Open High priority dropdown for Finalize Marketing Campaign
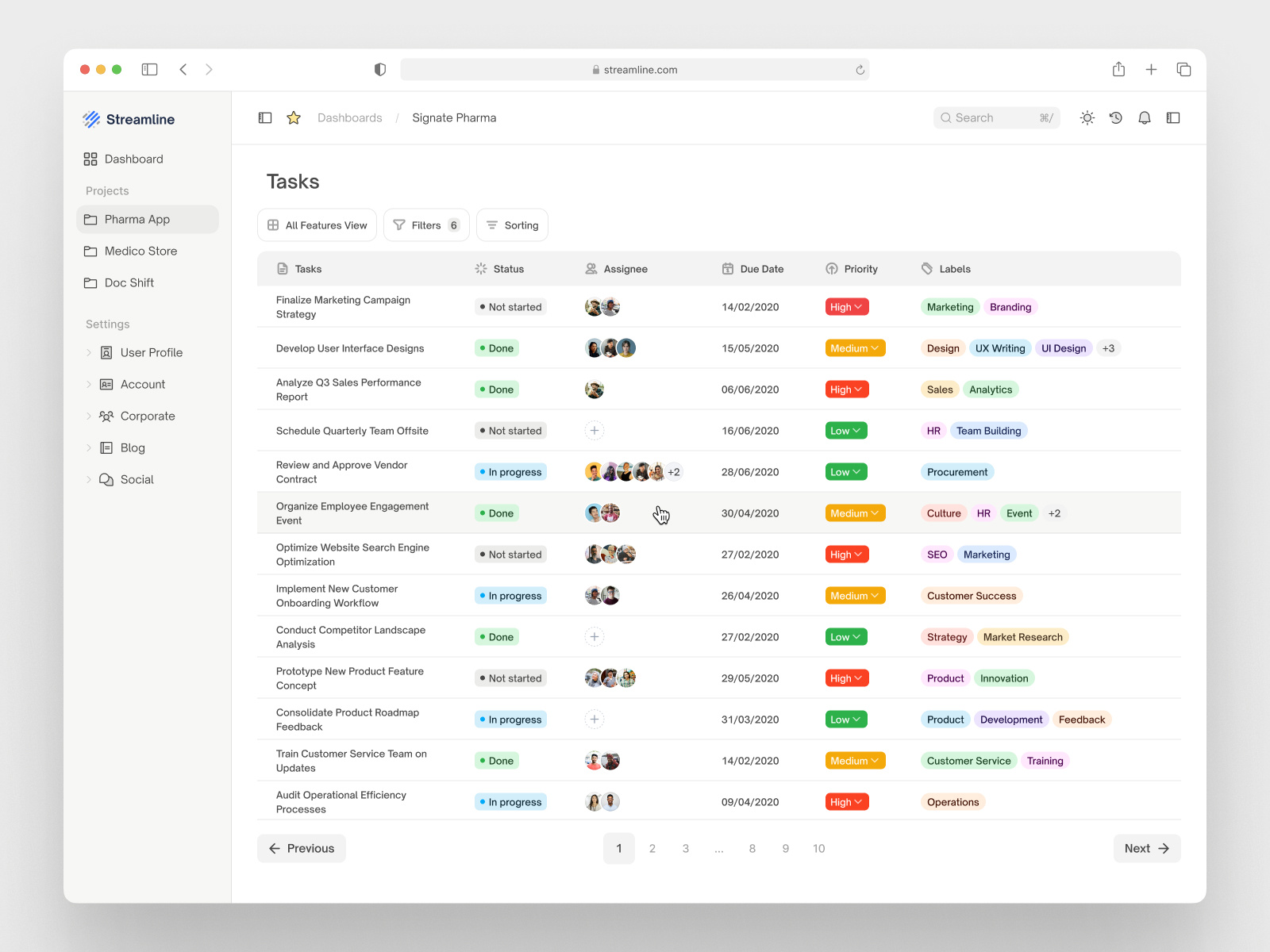Image resolution: width=1270 pixels, height=952 pixels. coord(846,306)
